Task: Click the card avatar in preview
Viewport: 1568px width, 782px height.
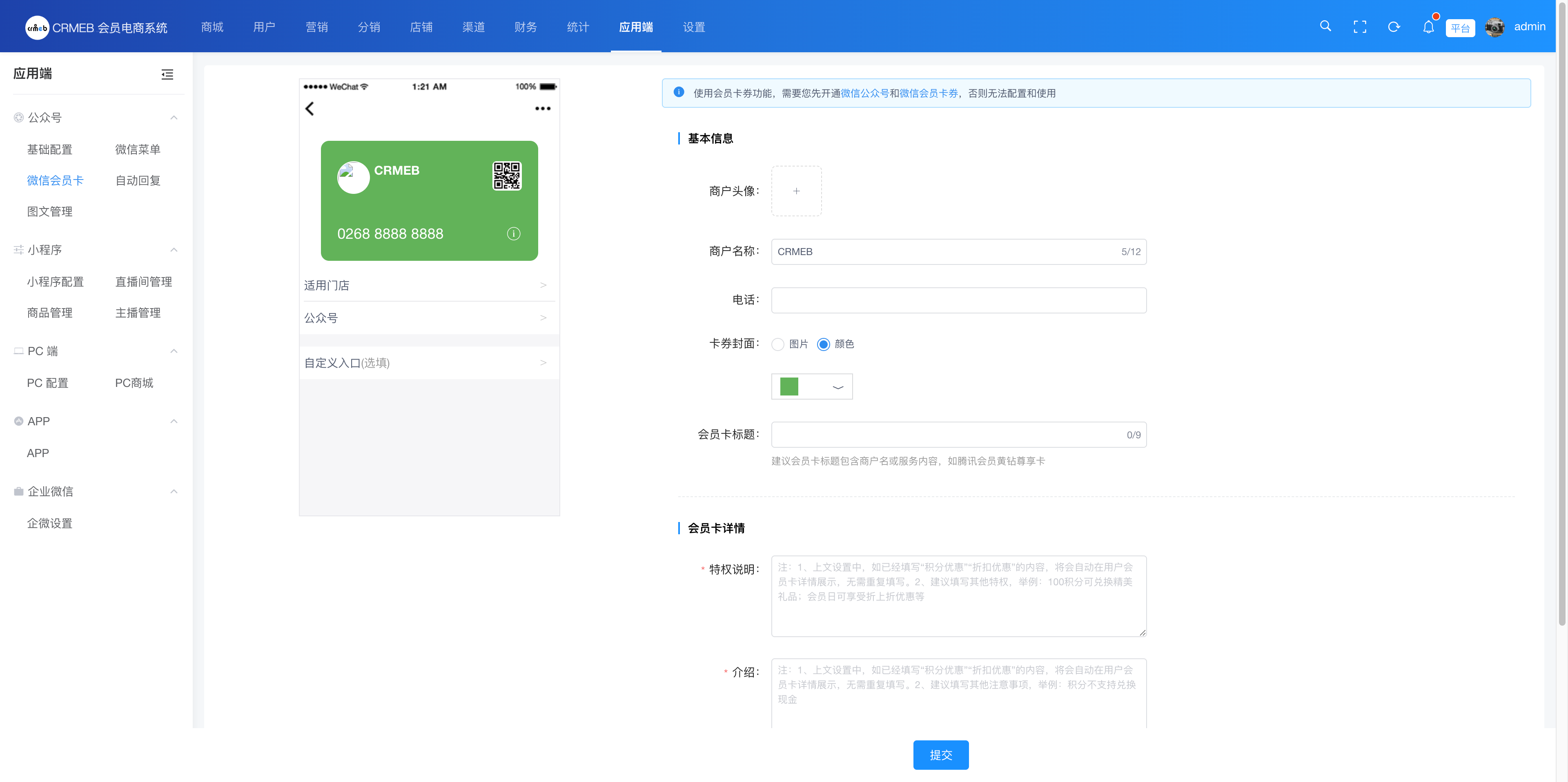Action: click(x=353, y=177)
